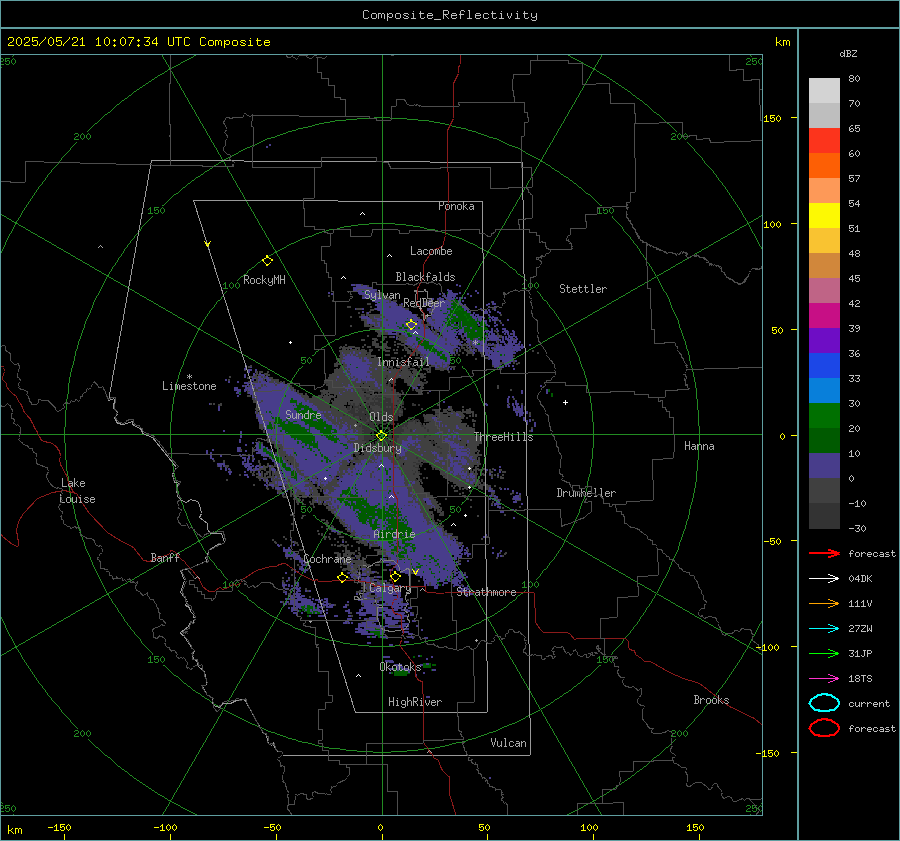The image size is (900, 841).
Task: Click the cyan 27ZW arrow in legend
Action: 824,629
